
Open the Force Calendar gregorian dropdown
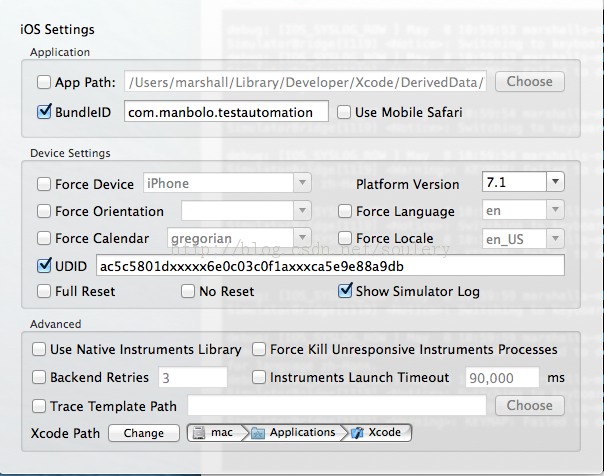[302, 238]
